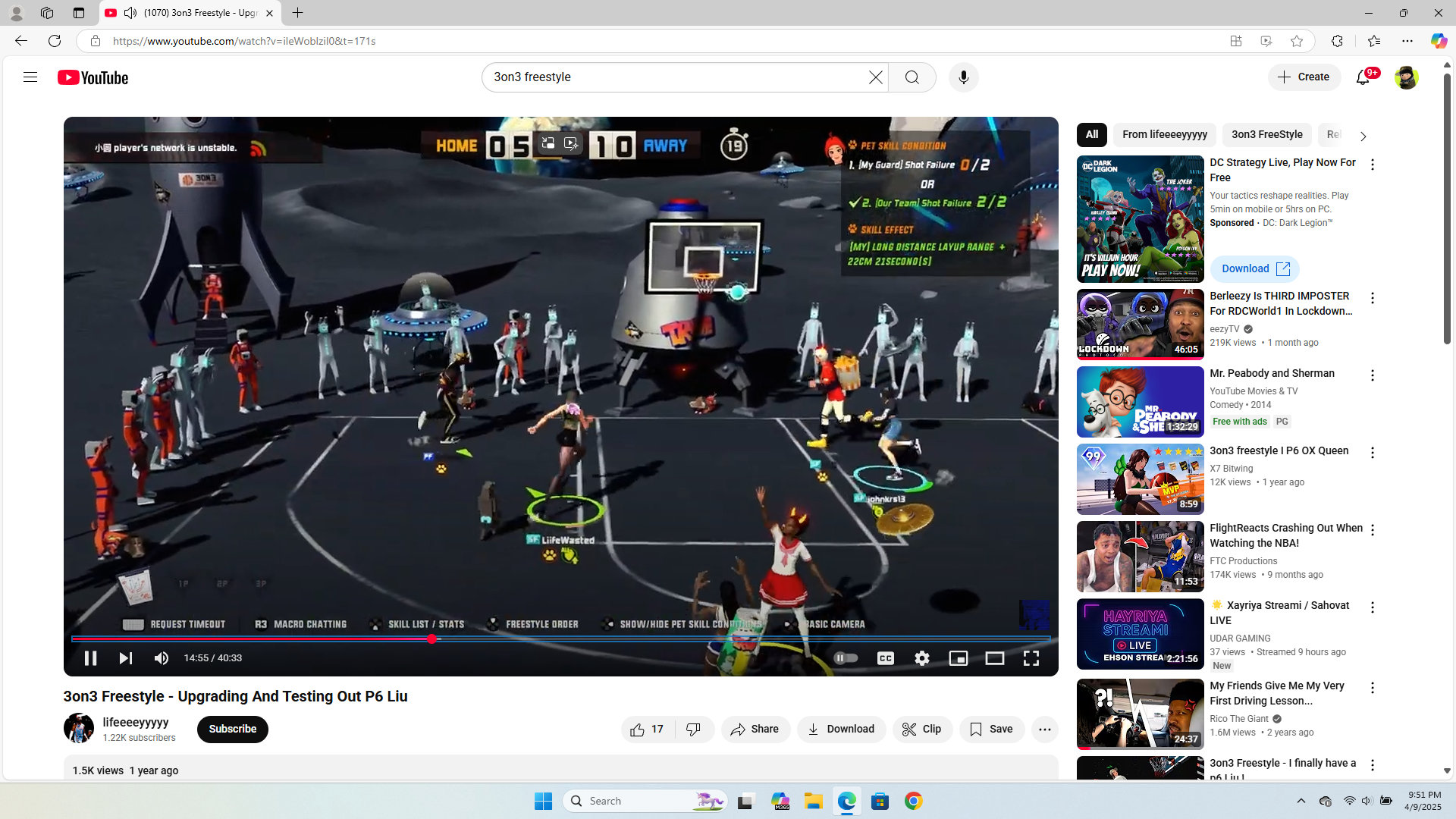Open Mr. Peabody and Sherman thumbnail
The width and height of the screenshot is (1456, 819).
(1140, 402)
